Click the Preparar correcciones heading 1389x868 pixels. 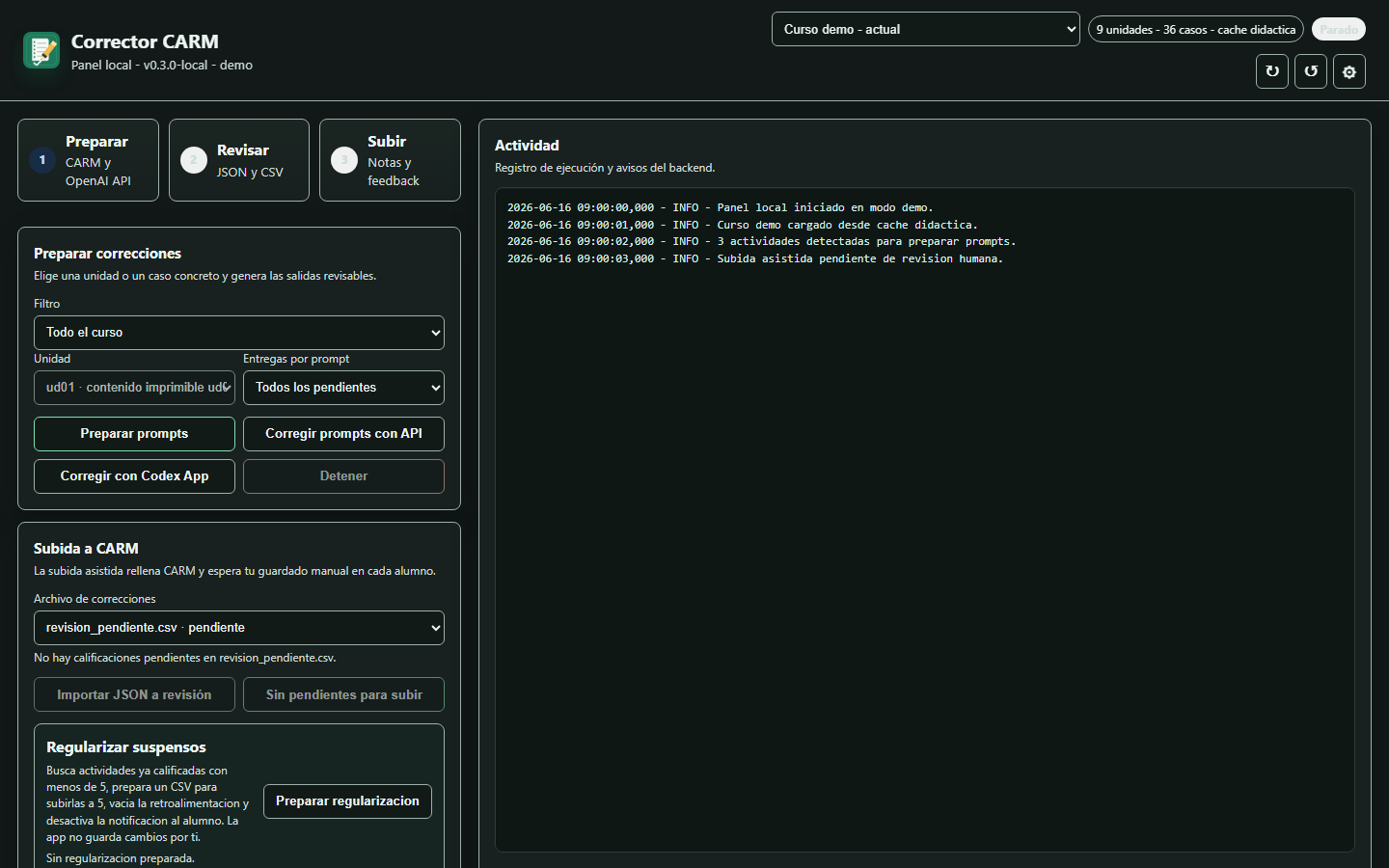tap(107, 254)
